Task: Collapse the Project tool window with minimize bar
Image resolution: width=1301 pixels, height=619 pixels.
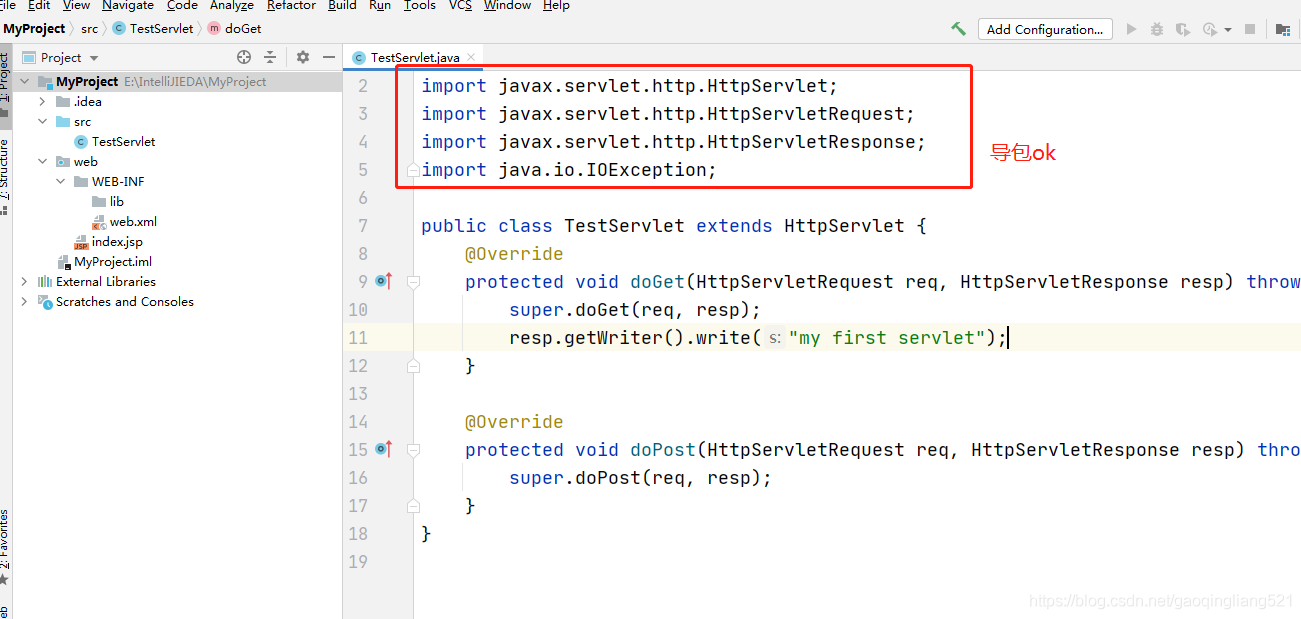Action: (327, 57)
